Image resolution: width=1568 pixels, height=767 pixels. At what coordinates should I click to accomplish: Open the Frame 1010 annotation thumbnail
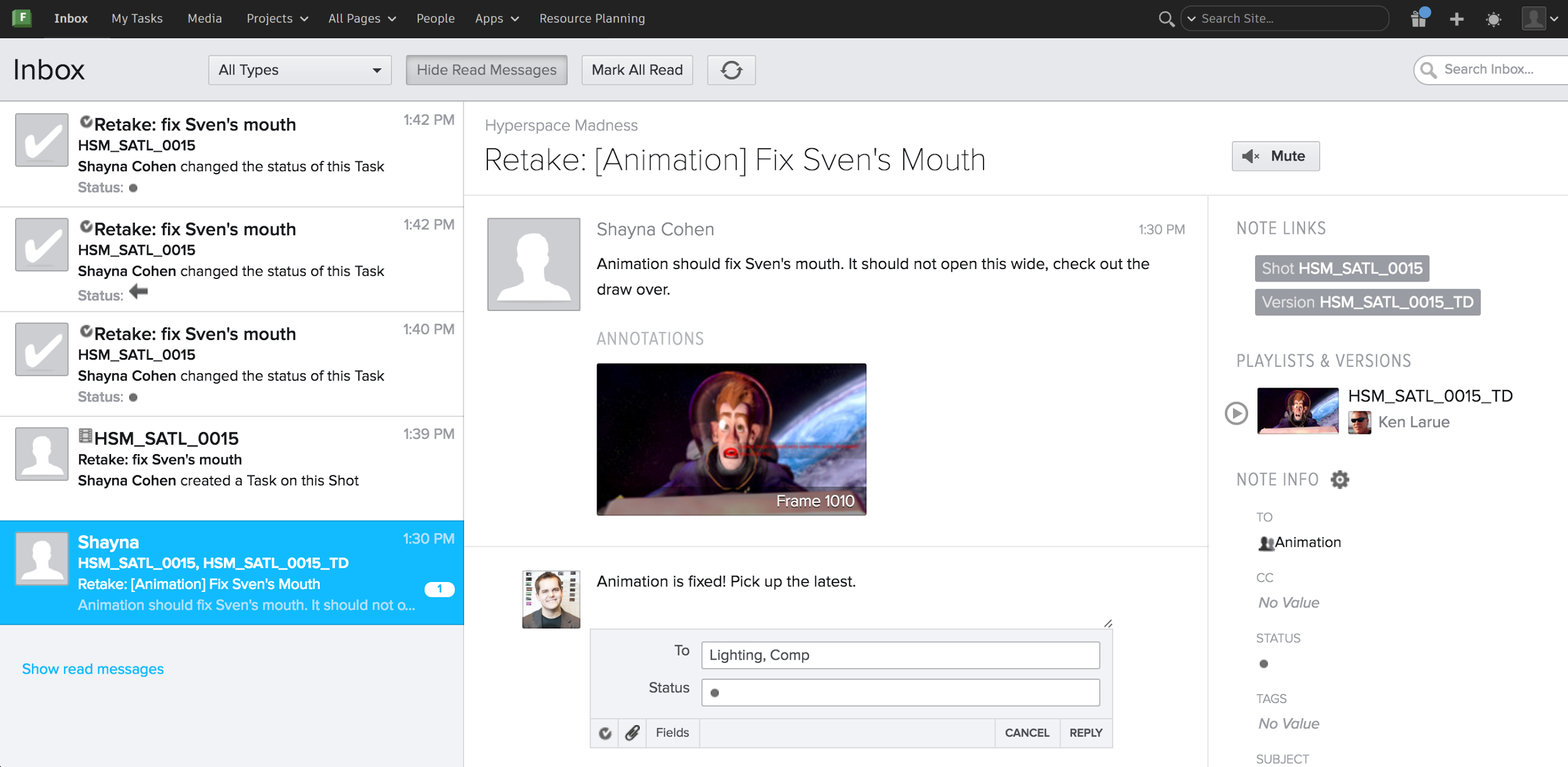click(x=731, y=439)
